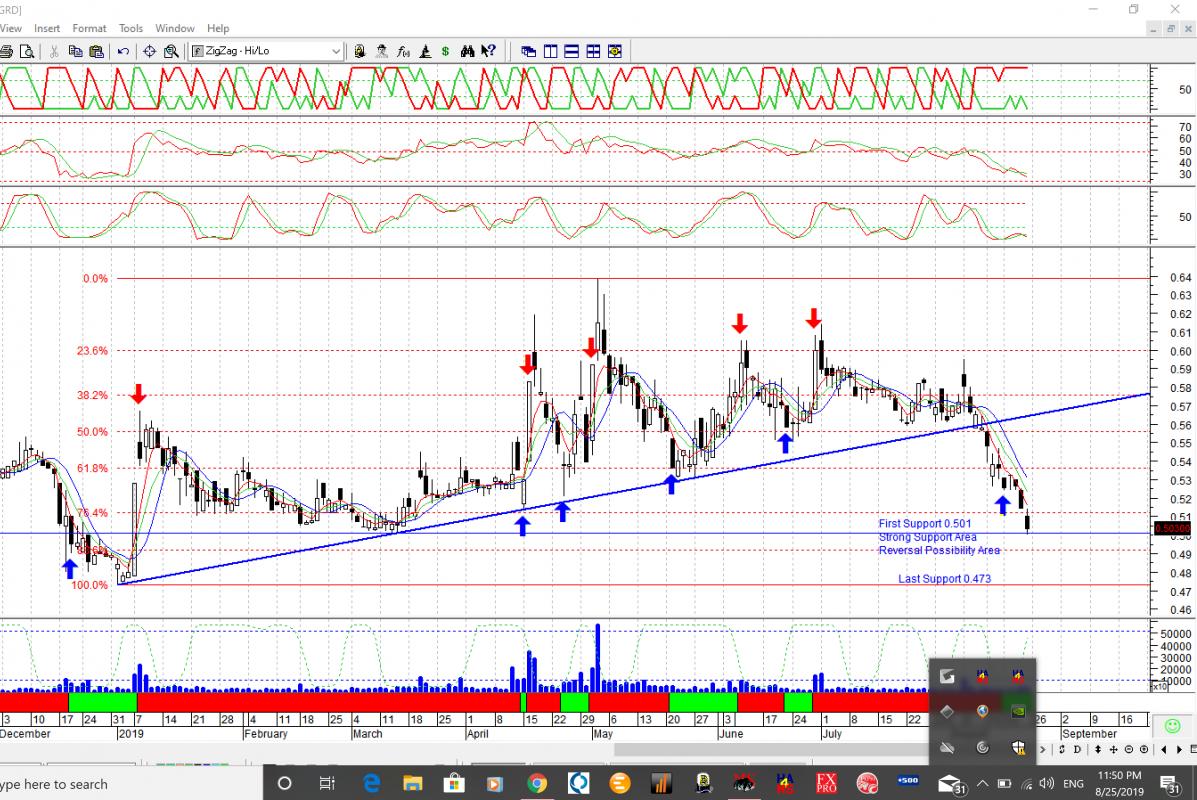Screen dimensions: 1197x800
Task: Open Print Preview from the toolbar
Action: 27,51
